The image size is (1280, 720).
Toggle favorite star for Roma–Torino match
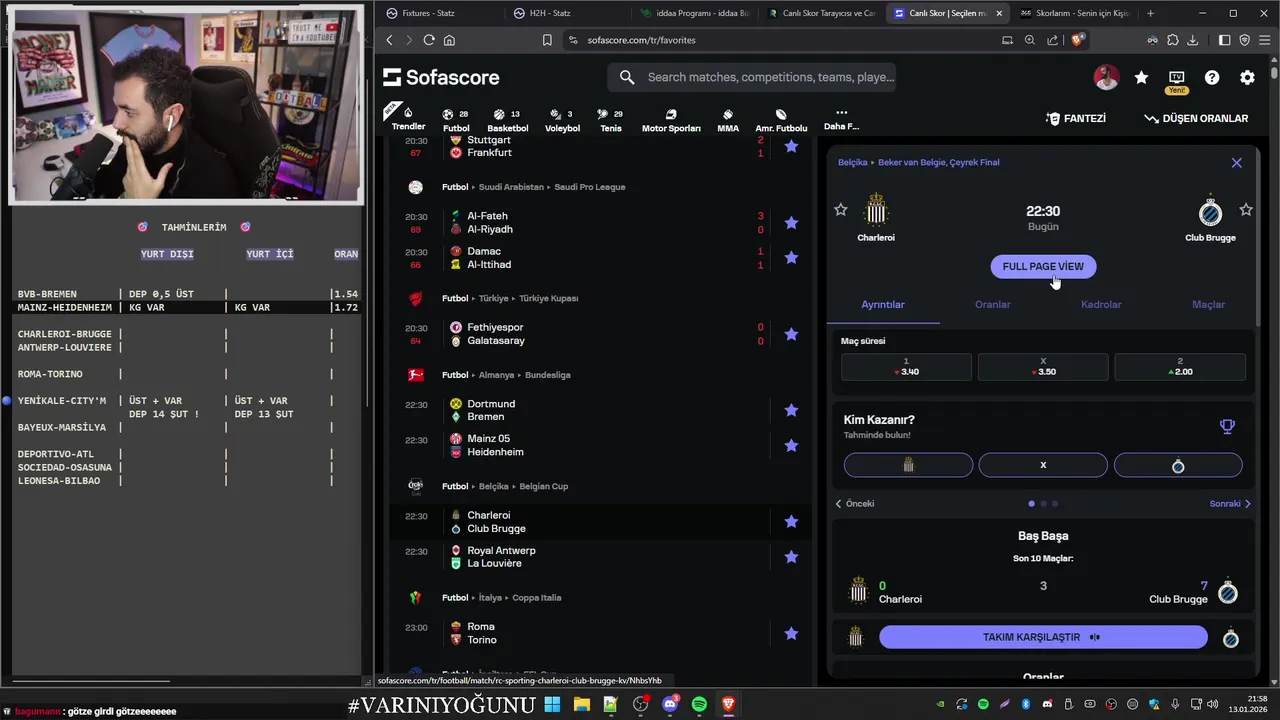791,633
